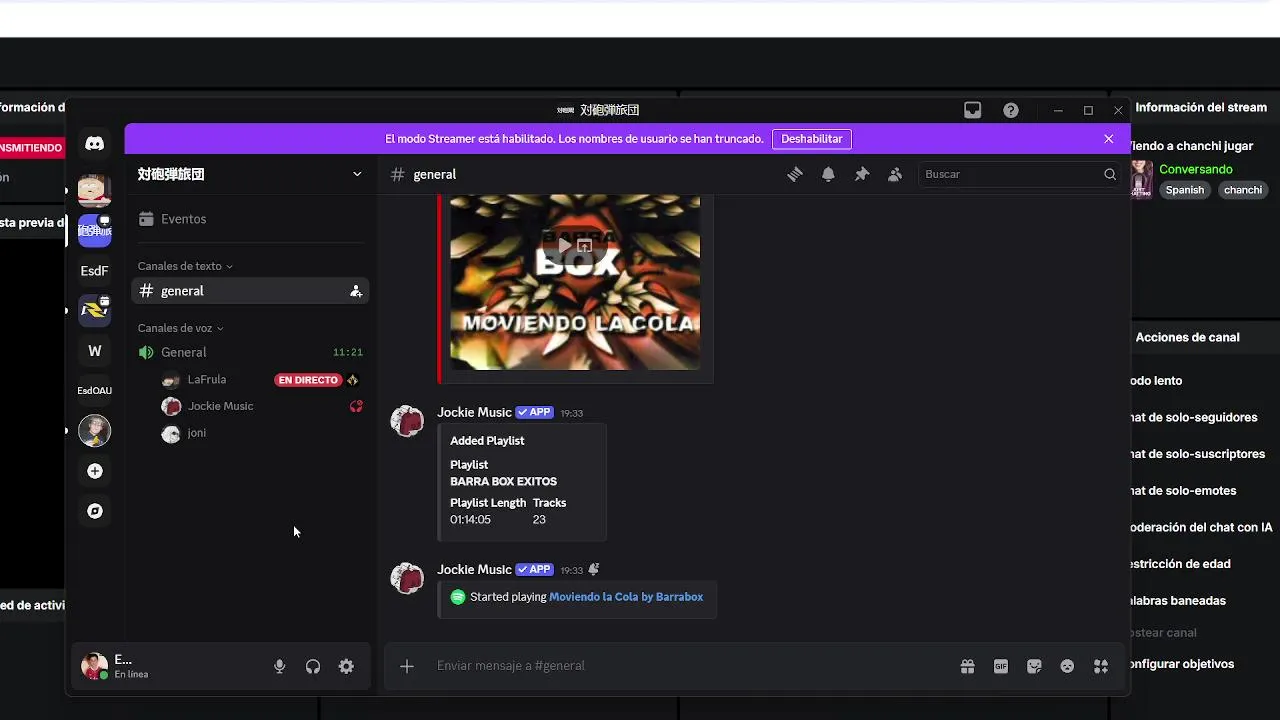This screenshot has height=720, width=1280.
Task: Deafen with the headphones icon
Action: click(x=313, y=667)
